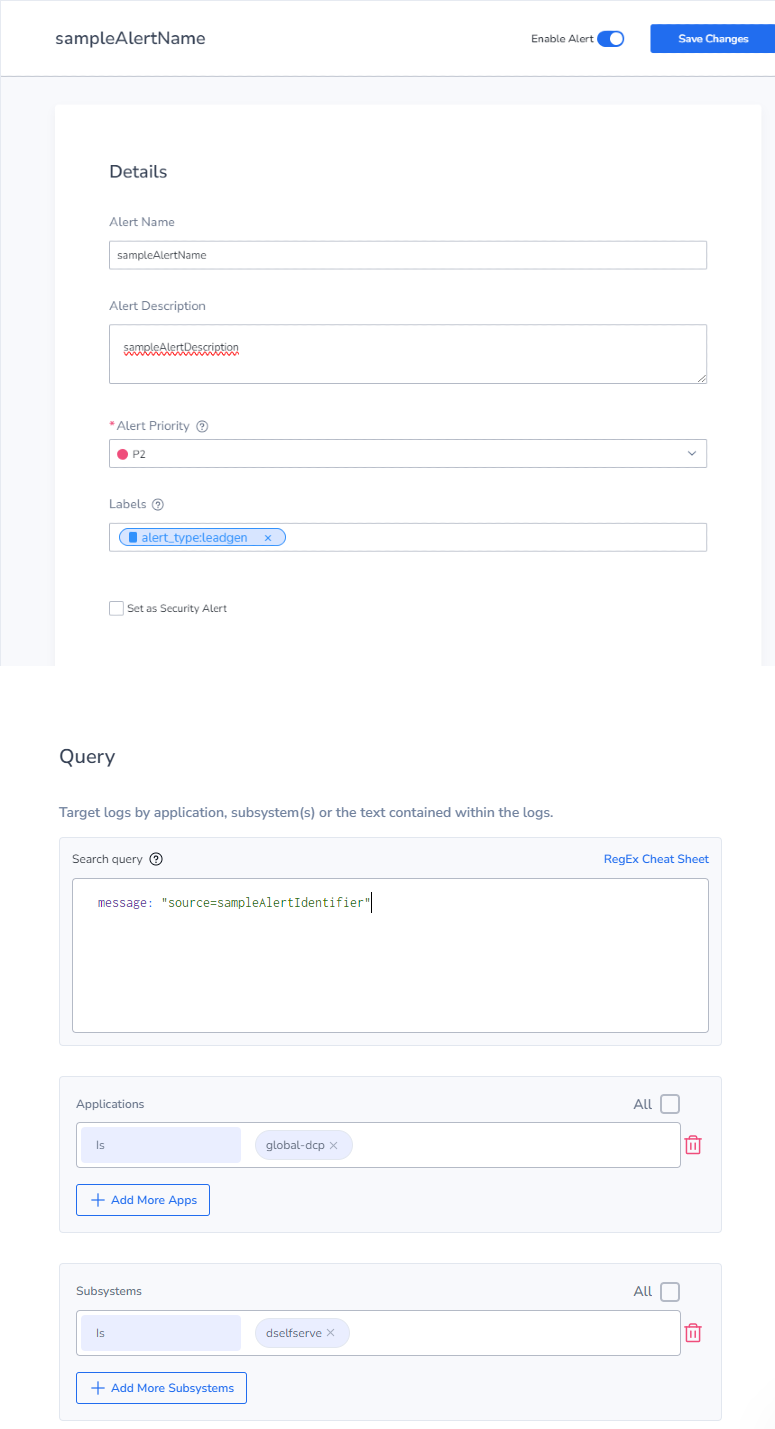The width and height of the screenshot is (775, 1429).
Task: Open the Applications 'Is' operator selector
Action: coord(160,1145)
